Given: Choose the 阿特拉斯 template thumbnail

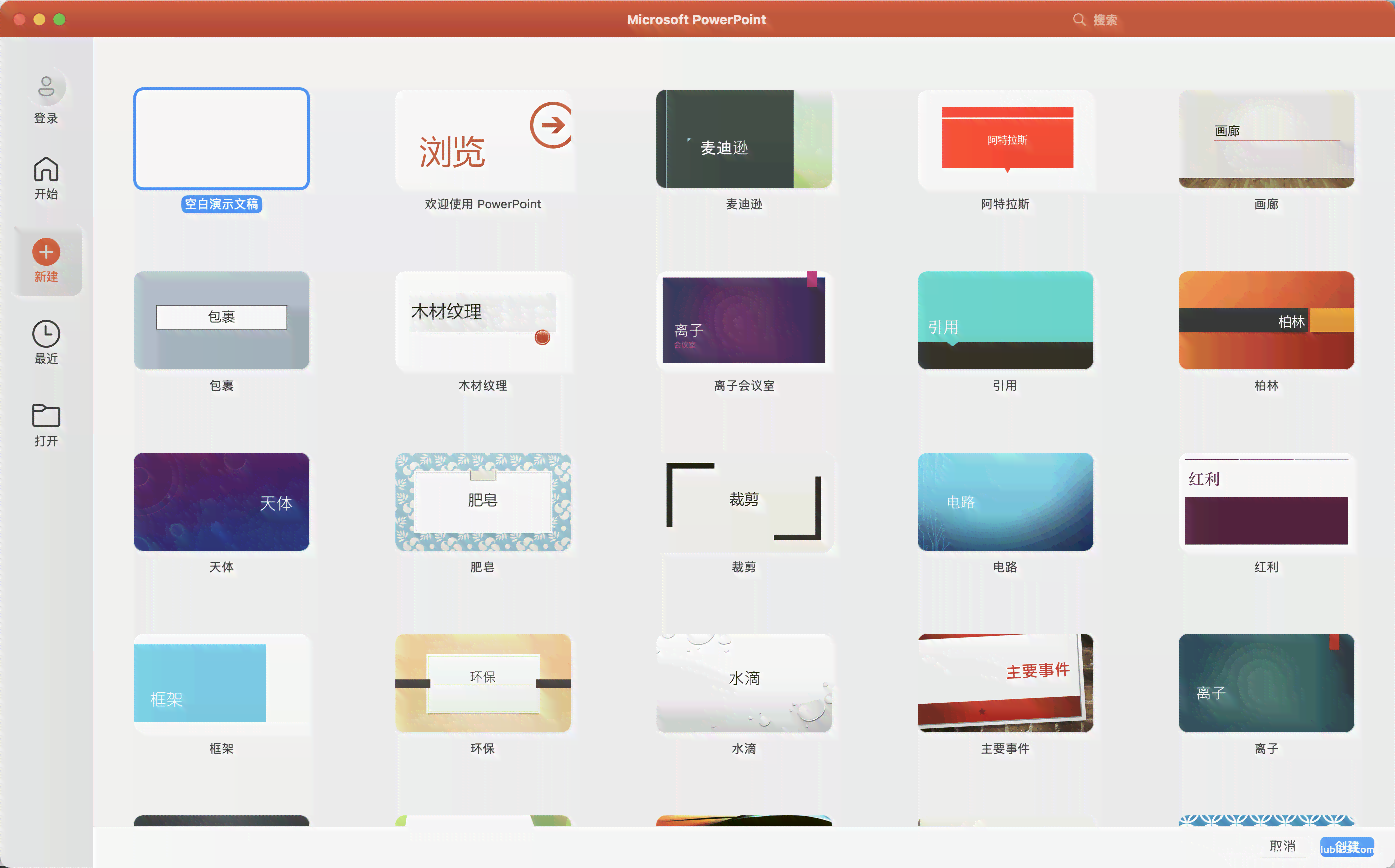Looking at the screenshot, I should pos(1005,138).
